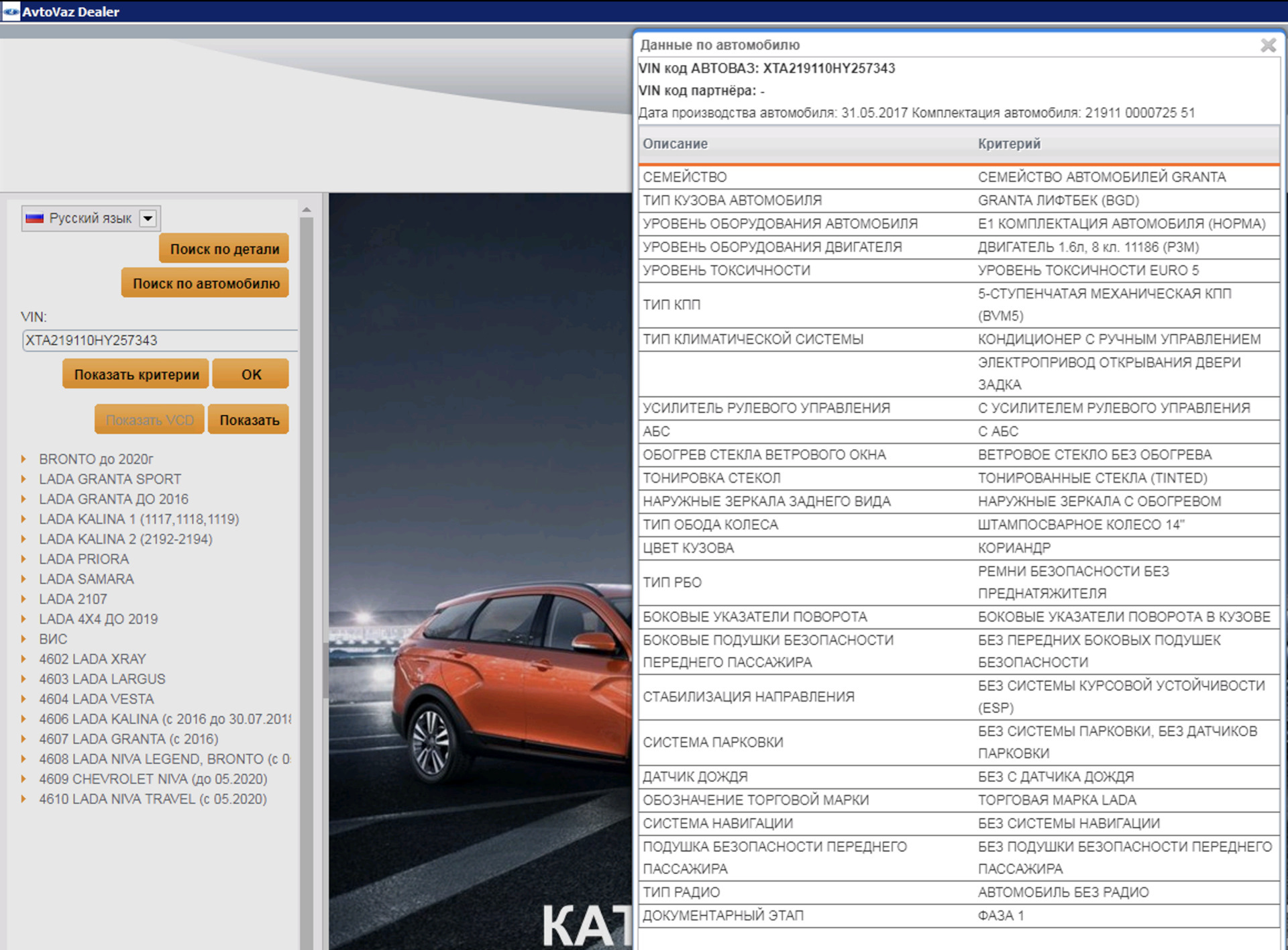This screenshot has height=950, width=1288.
Task: Click СТАБИЛИЗАЦИЯ НАПРАВЛЕНИЯ row label
Action: coord(749,697)
